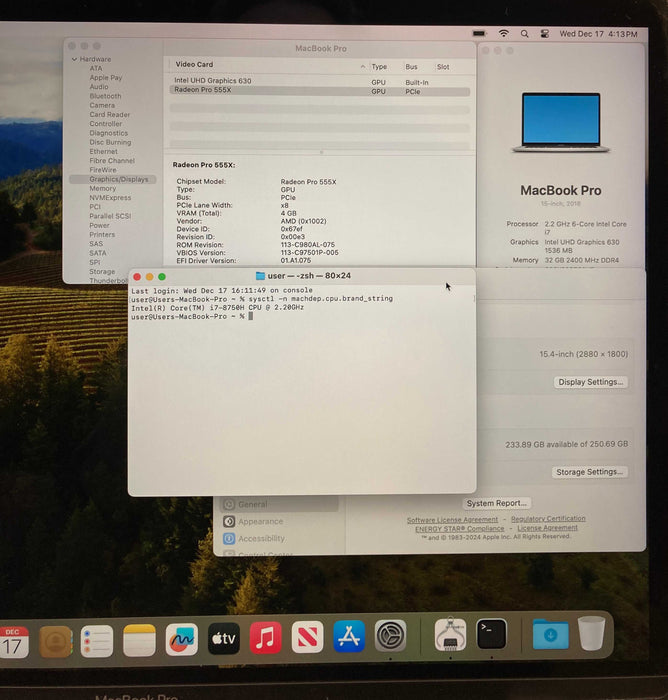Select the Intel UHD Graphics 630 row
The height and width of the screenshot is (700, 668).
coord(319,81)
